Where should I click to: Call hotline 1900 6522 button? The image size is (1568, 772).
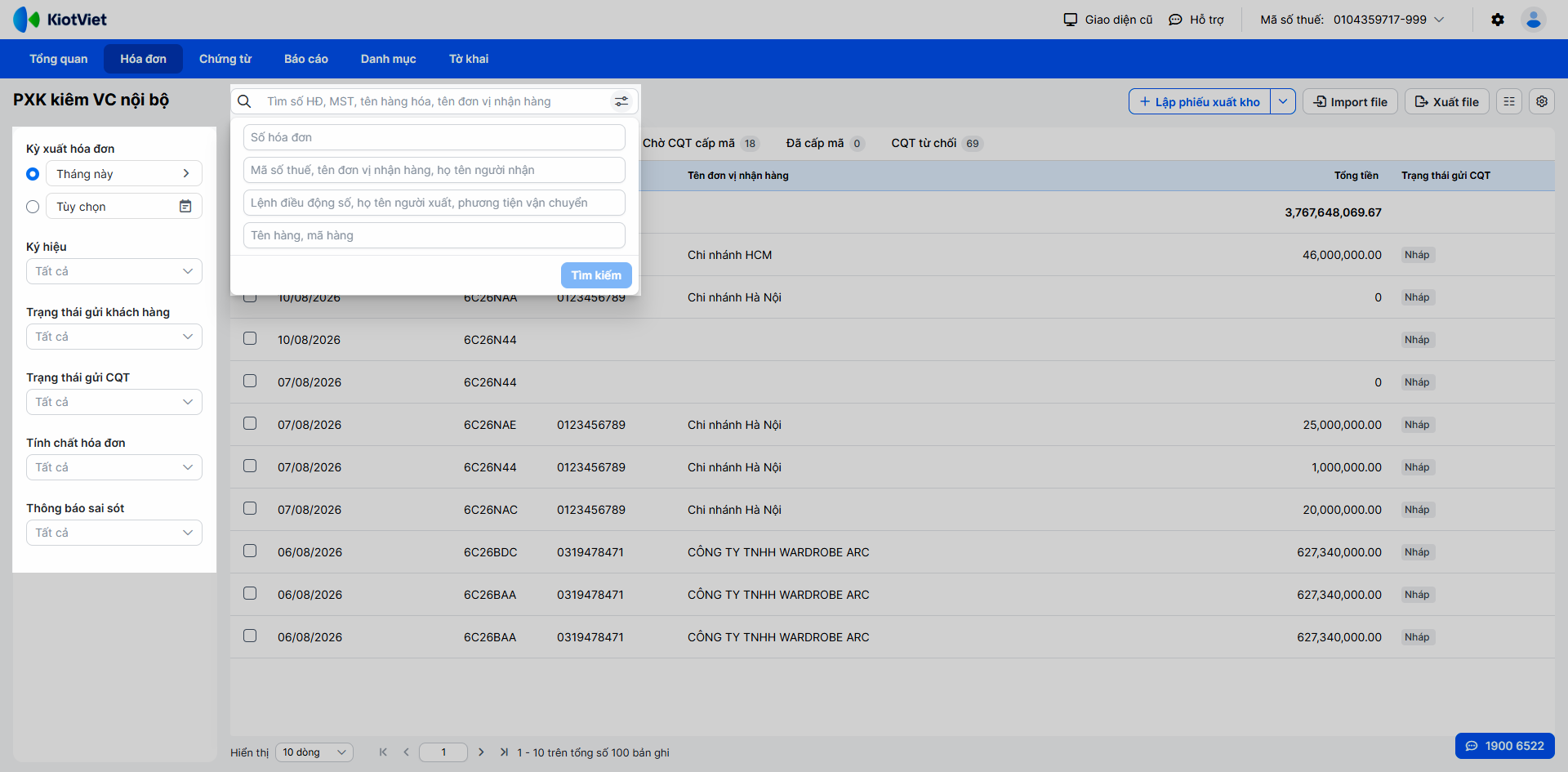(x=1505, y=746)
